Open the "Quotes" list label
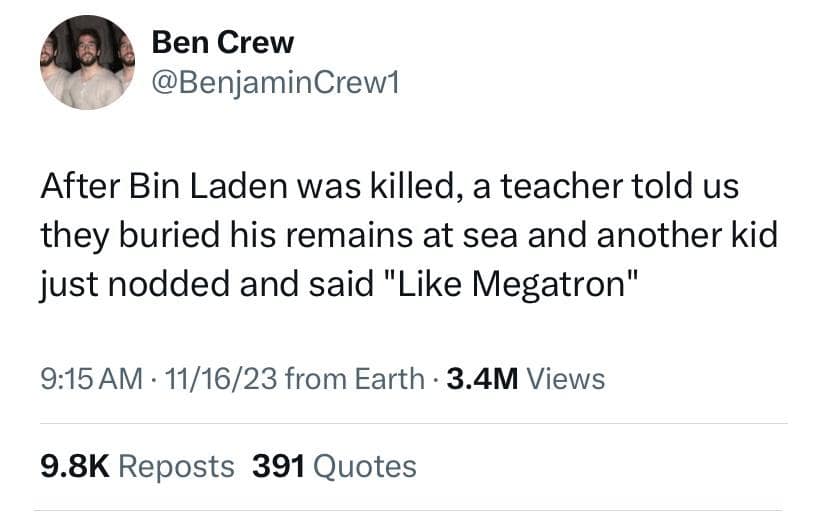The height and width of the screenshot is (513, 828). (x=365, y=466)
